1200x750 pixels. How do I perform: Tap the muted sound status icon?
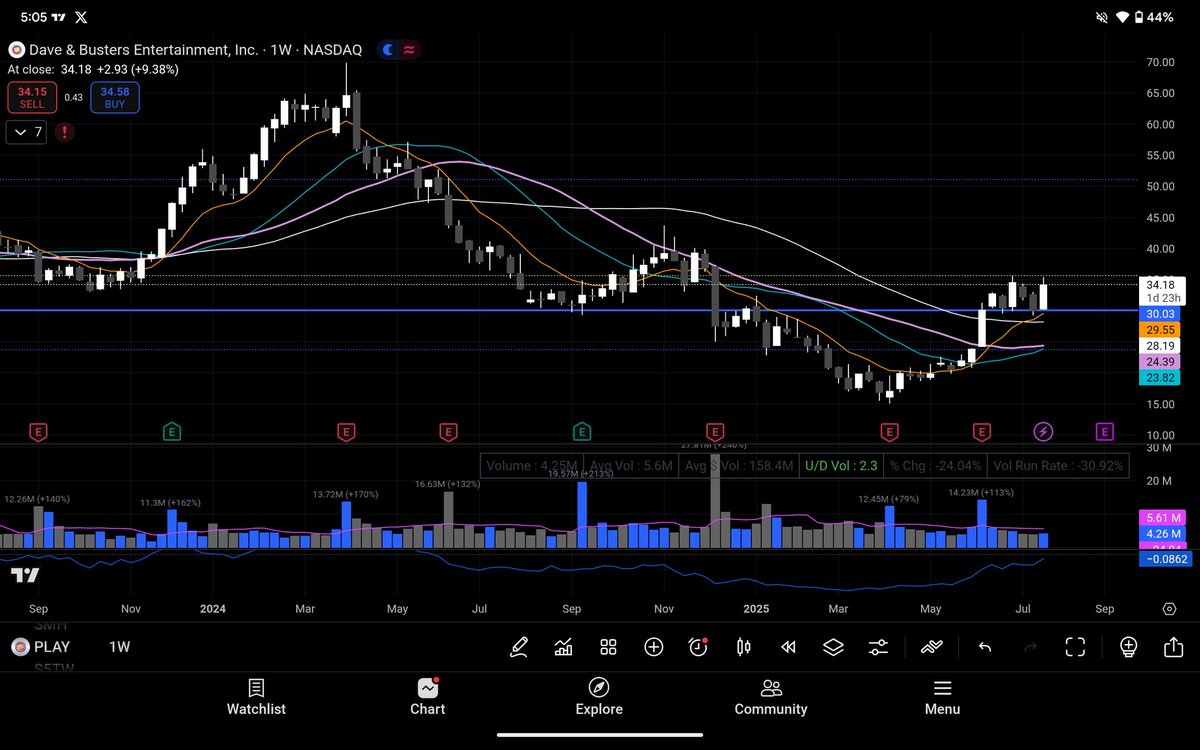click(x=1101, y=17)
